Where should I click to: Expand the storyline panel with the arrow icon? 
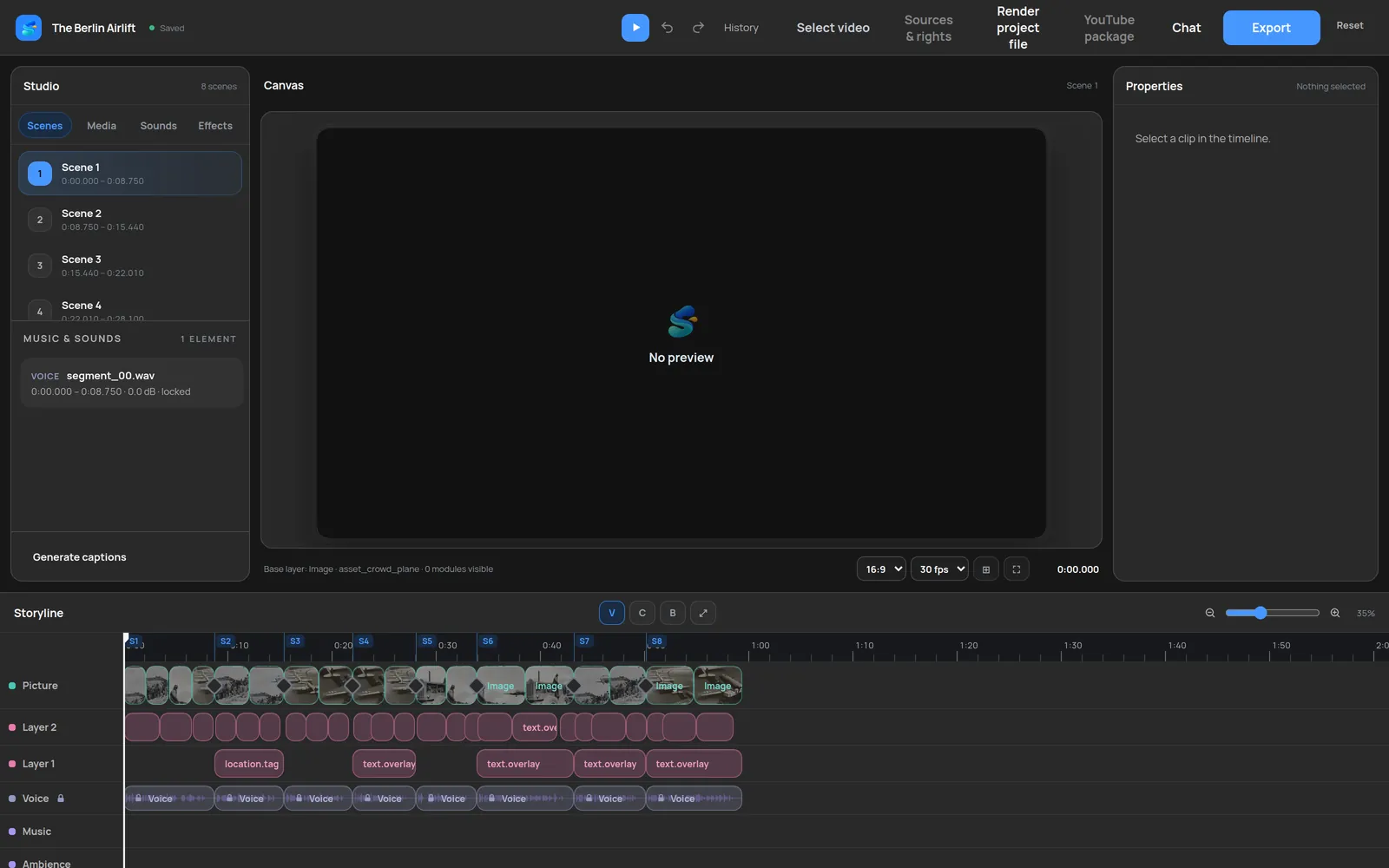703,613
